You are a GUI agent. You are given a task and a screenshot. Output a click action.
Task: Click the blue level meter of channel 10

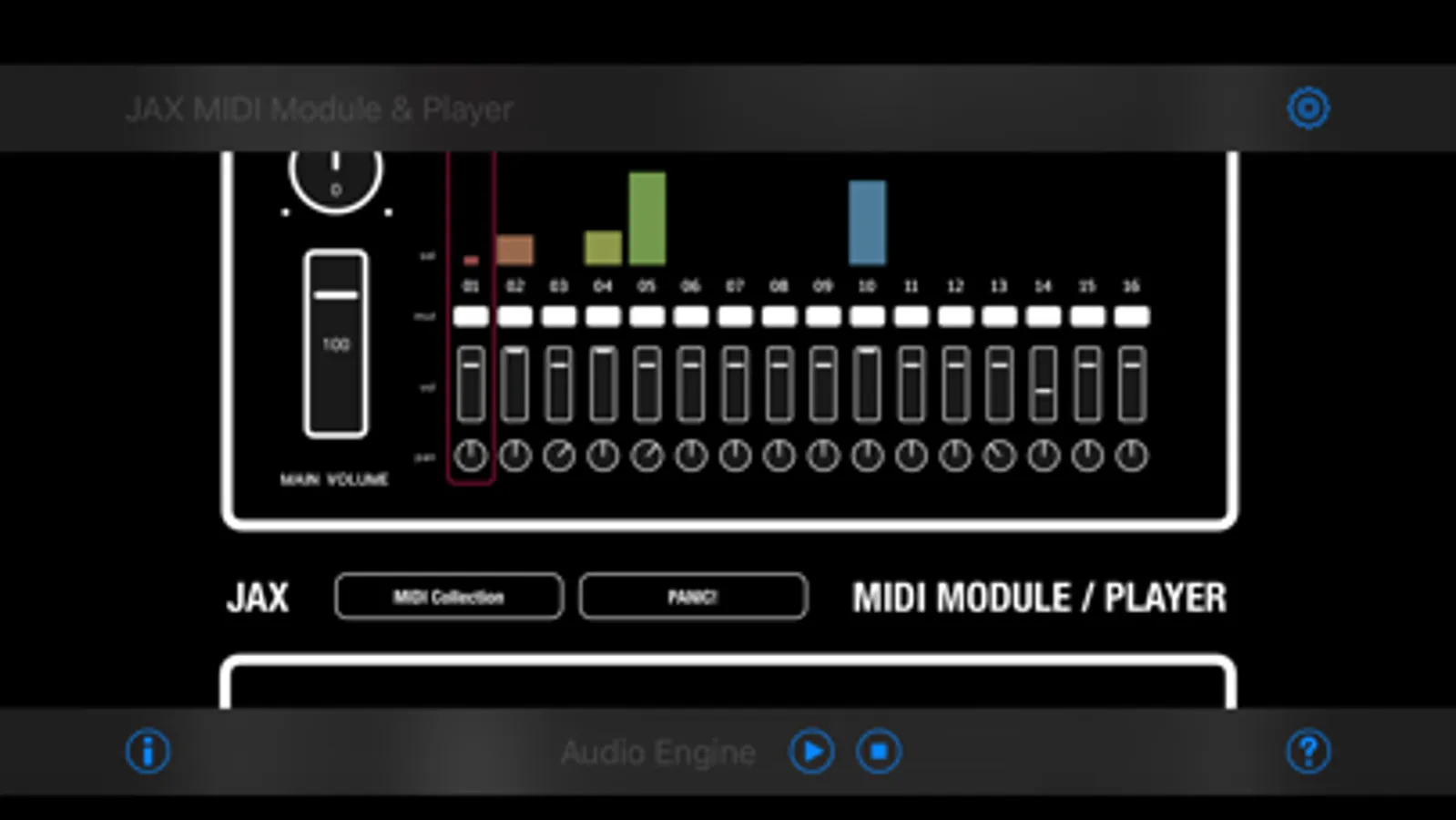867,222
